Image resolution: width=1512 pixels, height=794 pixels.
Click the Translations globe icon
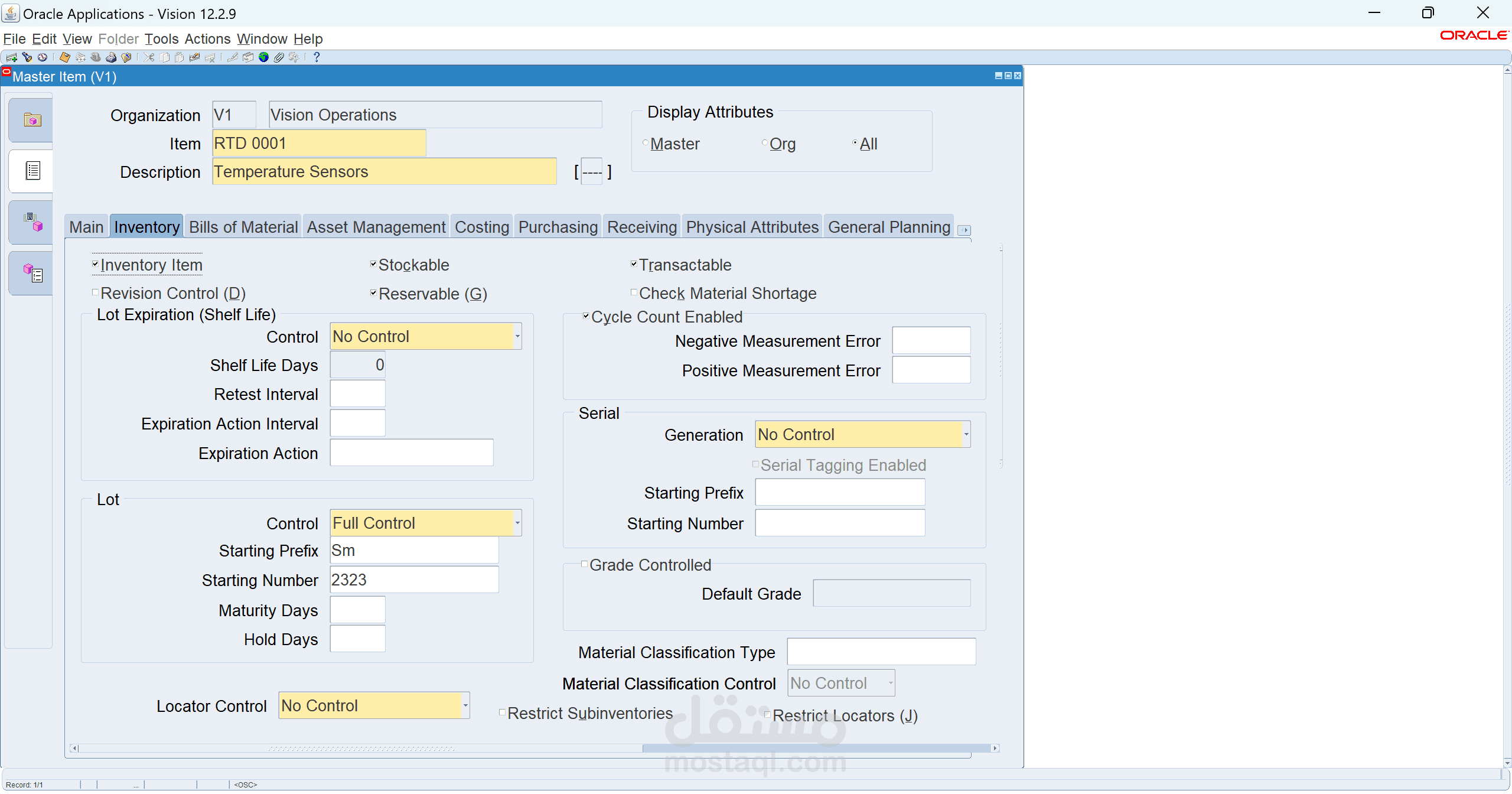point(263,57)
